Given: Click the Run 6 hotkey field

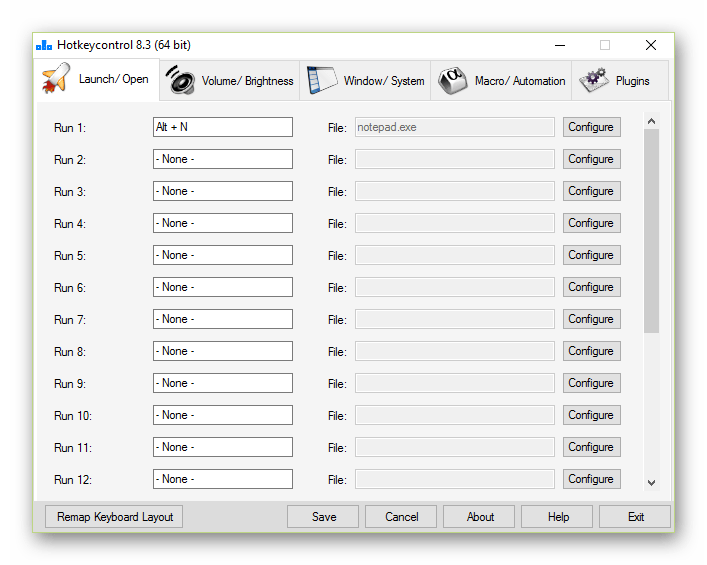Looking at the screenshot, I should tap(223, 287).
